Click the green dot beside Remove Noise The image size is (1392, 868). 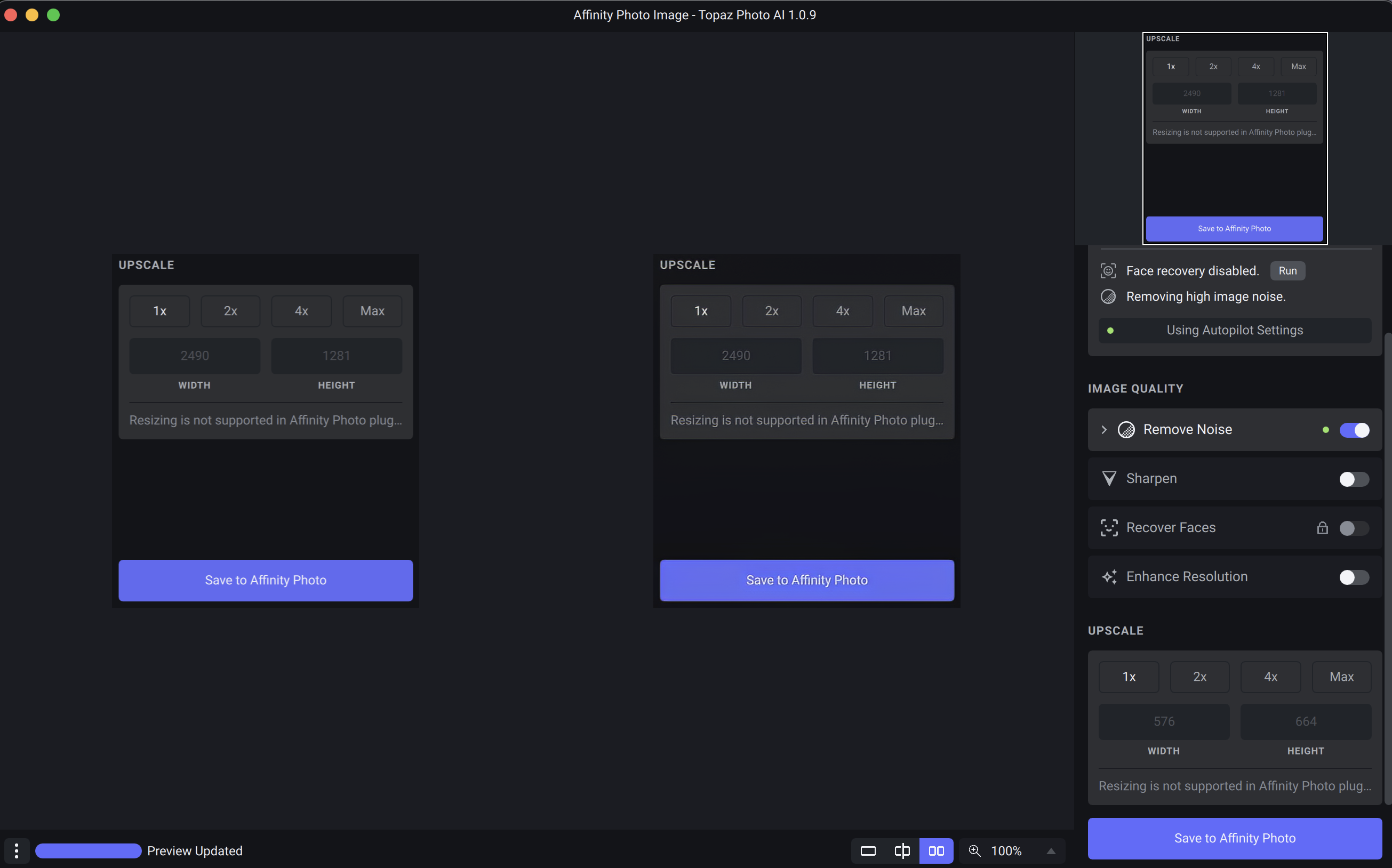tap(1325, 429)
